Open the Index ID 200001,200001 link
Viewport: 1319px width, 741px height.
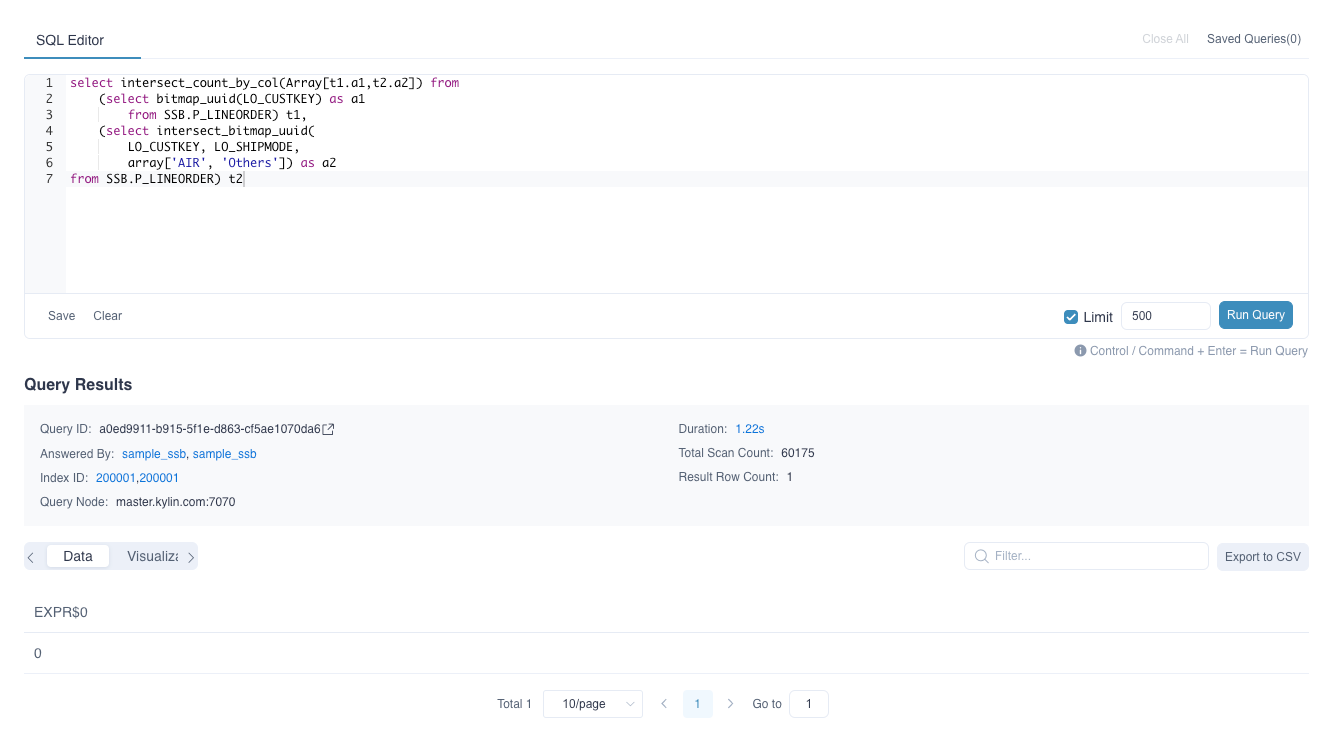click(x=137, y=478)
